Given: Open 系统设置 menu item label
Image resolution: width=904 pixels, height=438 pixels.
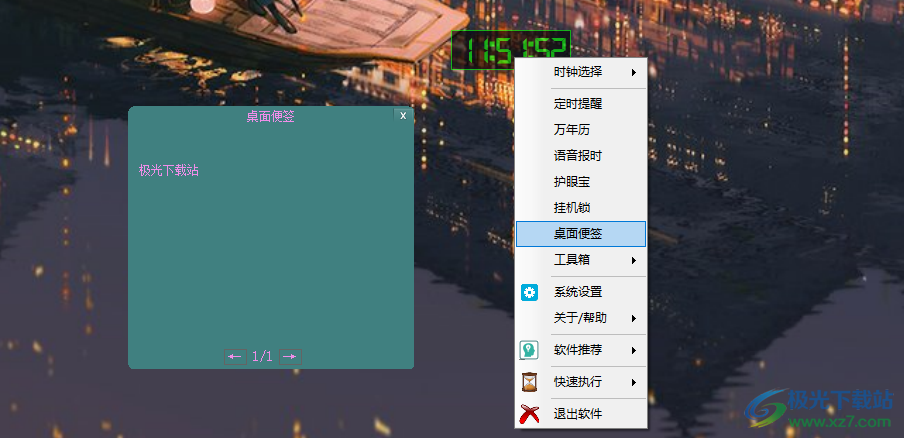Looking at the screenshot, I should (x=578, y=292).
